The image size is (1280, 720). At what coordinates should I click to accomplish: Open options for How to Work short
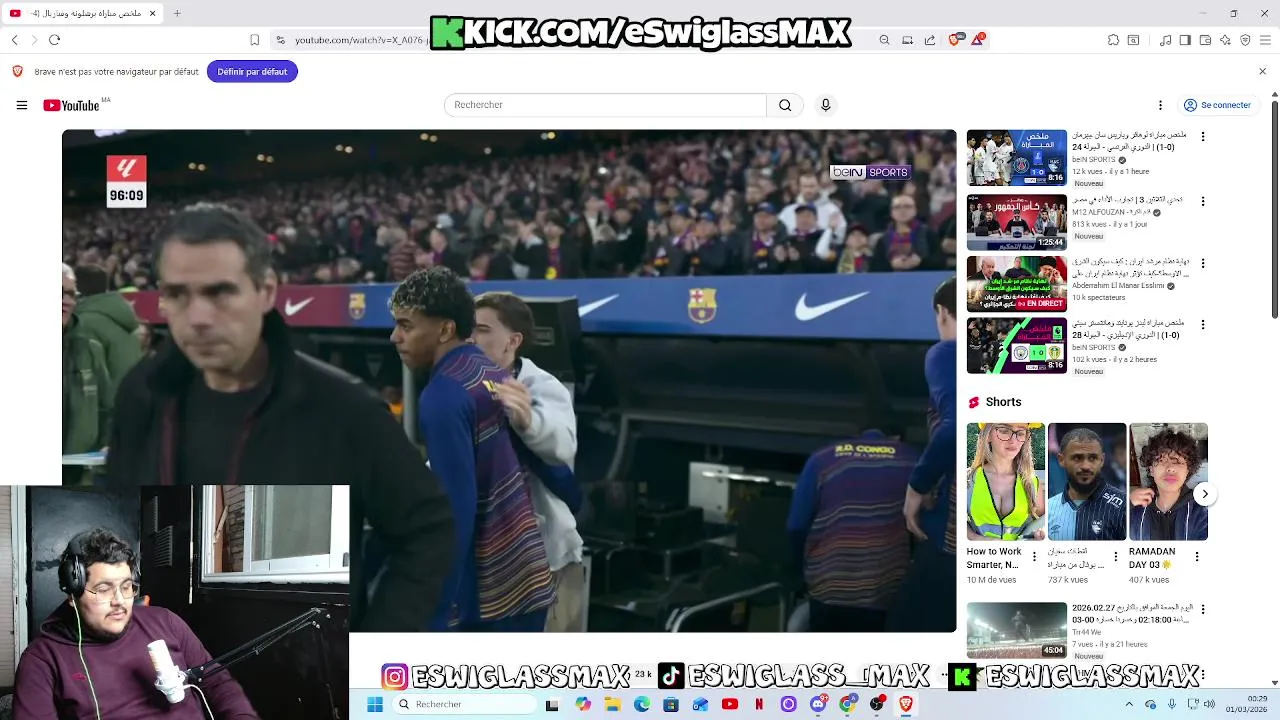1035,557
